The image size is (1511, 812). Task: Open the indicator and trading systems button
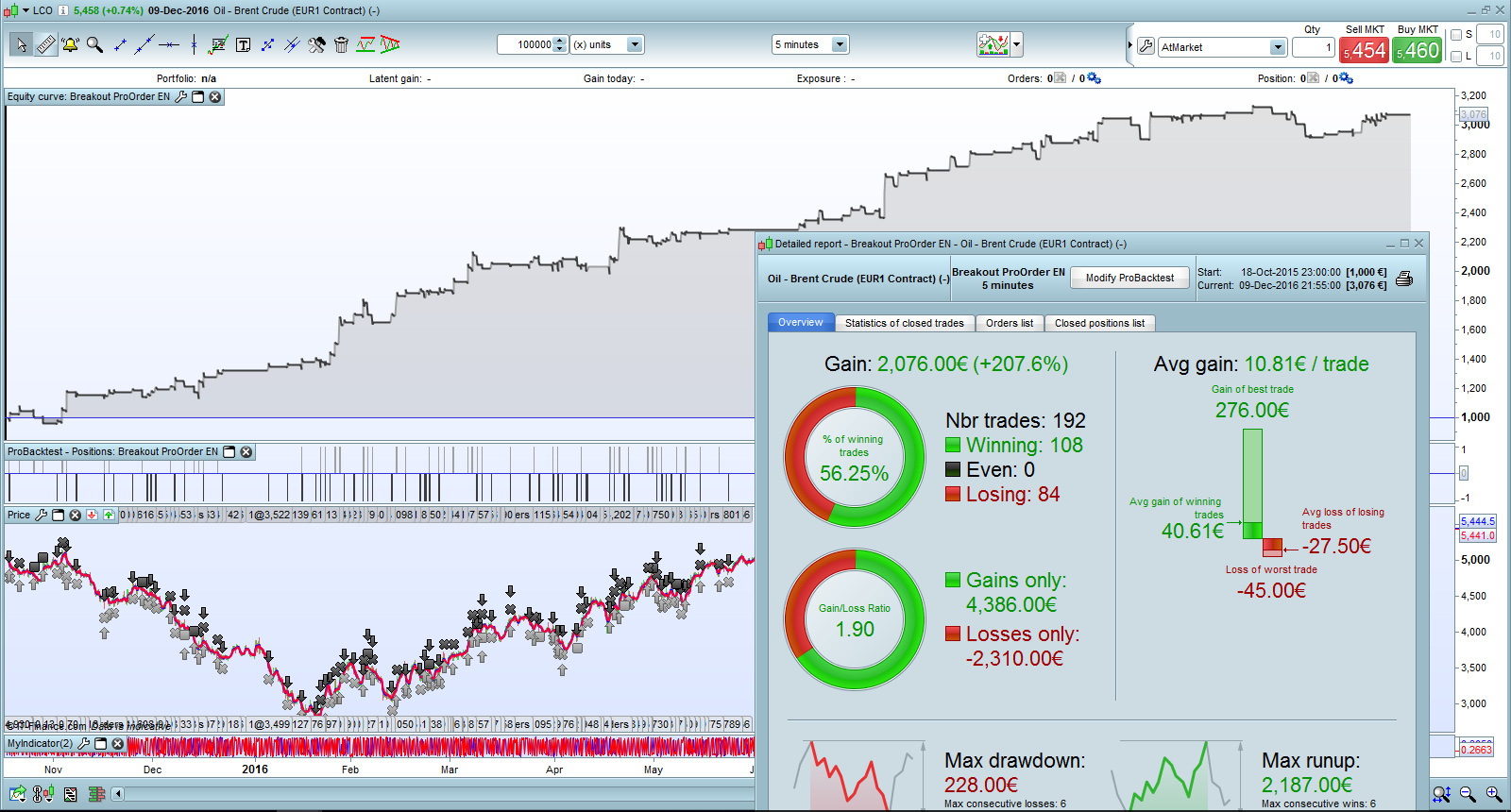point(993,44)
